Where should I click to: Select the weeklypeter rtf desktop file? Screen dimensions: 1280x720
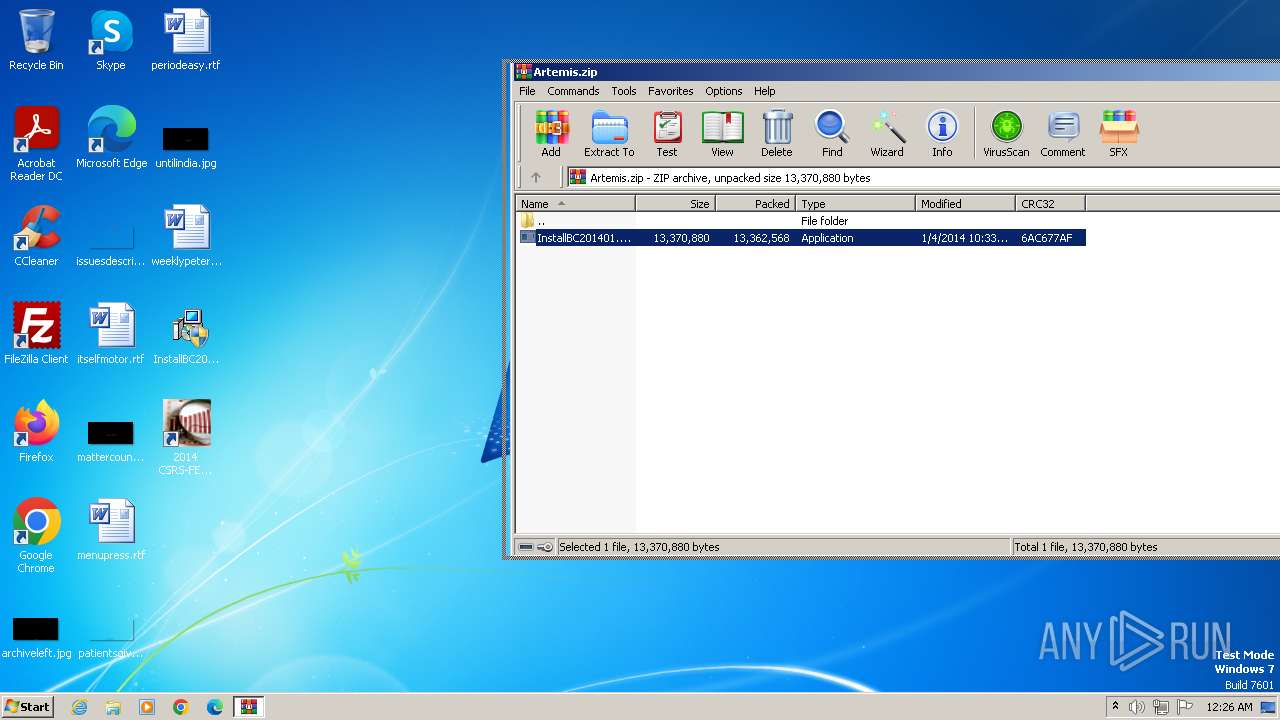tap(186, 236)
